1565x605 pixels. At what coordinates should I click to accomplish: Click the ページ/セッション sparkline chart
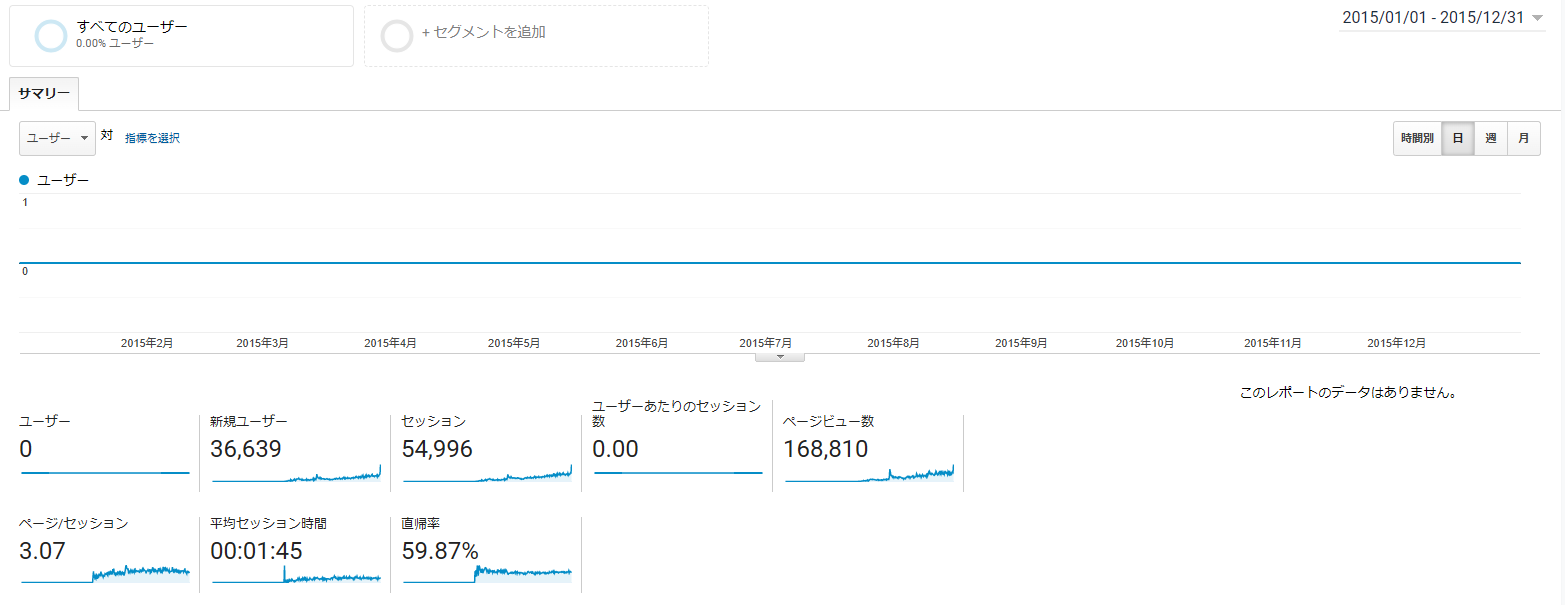[x=105, y=573]
